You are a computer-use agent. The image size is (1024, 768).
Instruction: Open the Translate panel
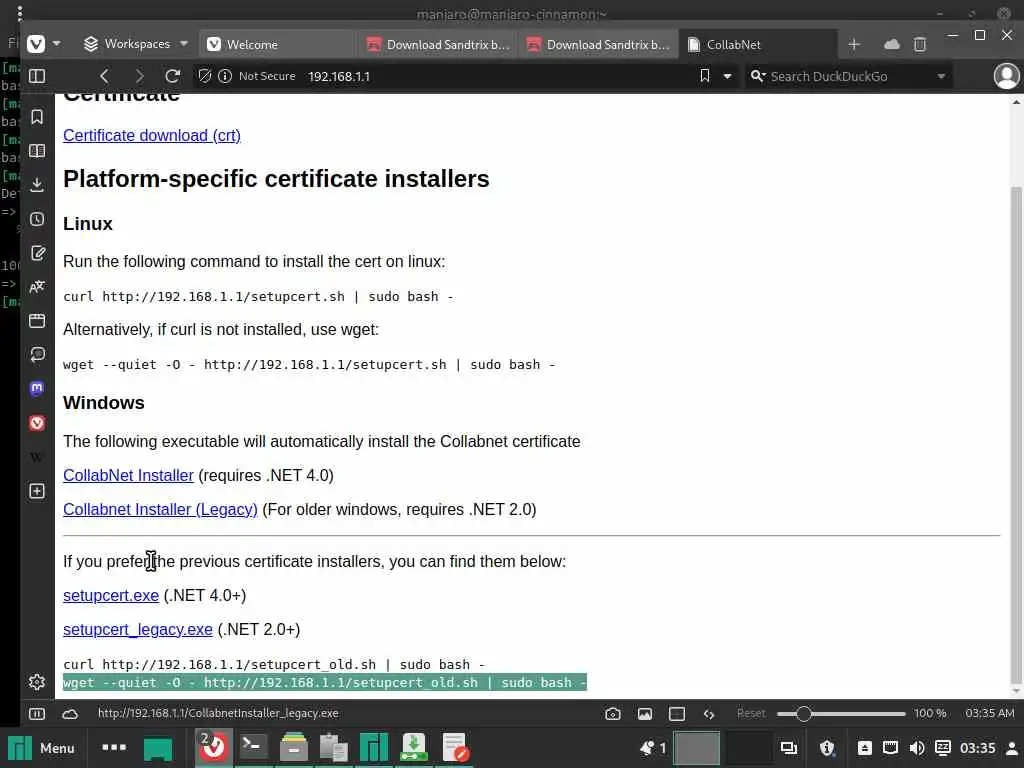pyautogui.click(x=37, y=287)
